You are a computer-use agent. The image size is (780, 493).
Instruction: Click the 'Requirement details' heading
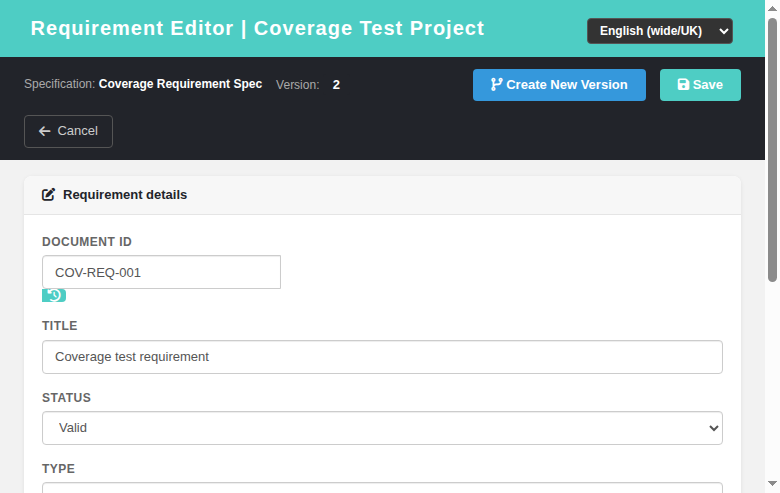click(125, 195)
